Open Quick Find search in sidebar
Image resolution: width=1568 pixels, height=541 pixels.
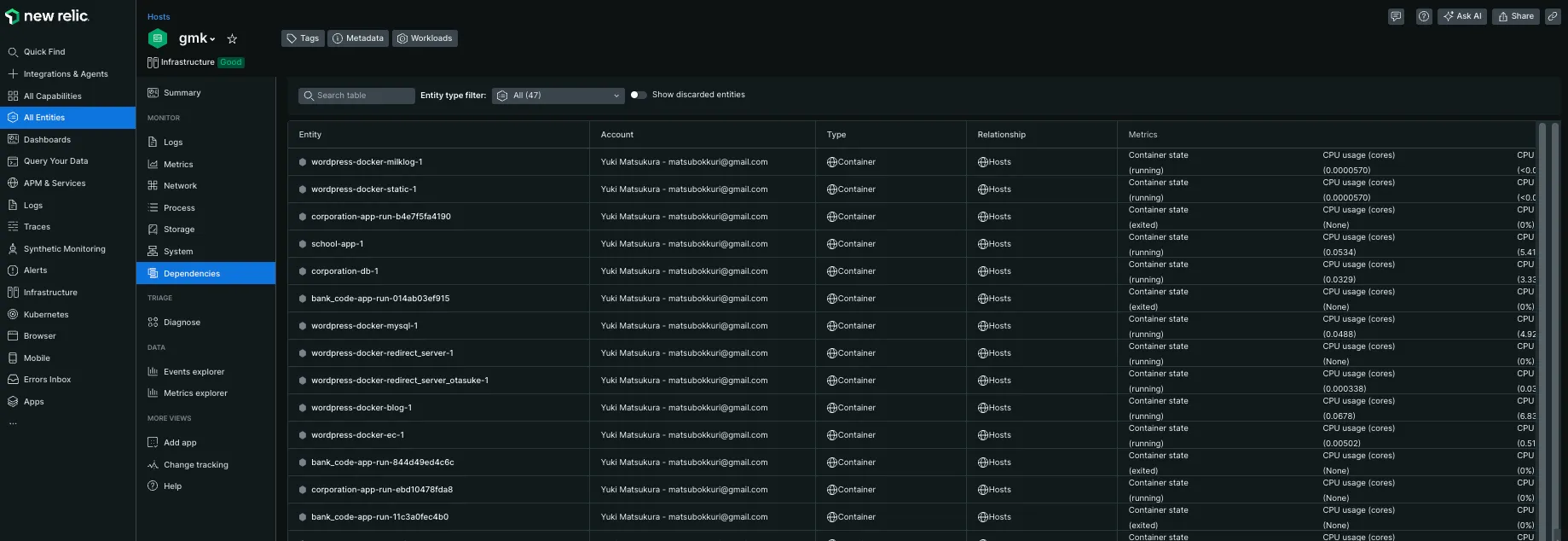[44, 52]
